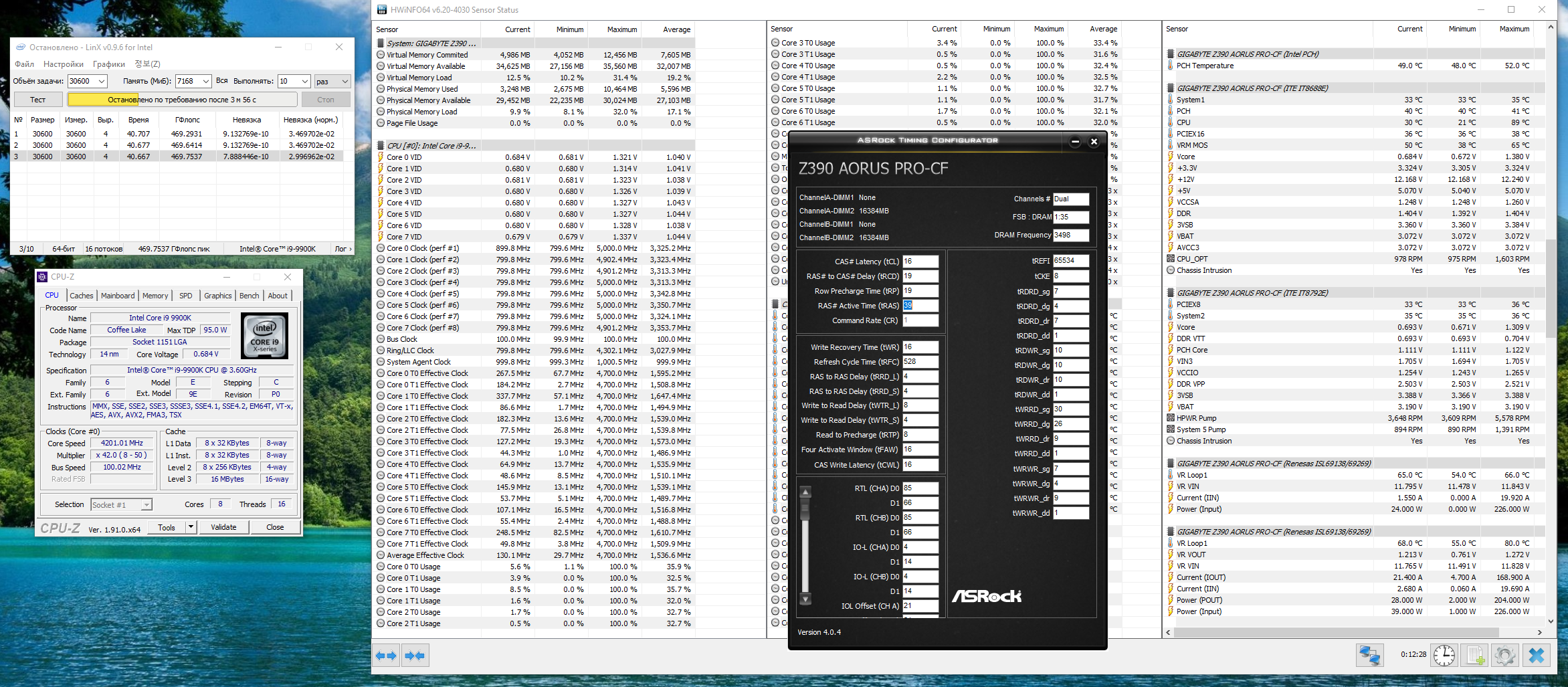Click the LinX yellow progress bar
Image resolution: width=1568 pixels, height=687 pixels.
point(182,100)
